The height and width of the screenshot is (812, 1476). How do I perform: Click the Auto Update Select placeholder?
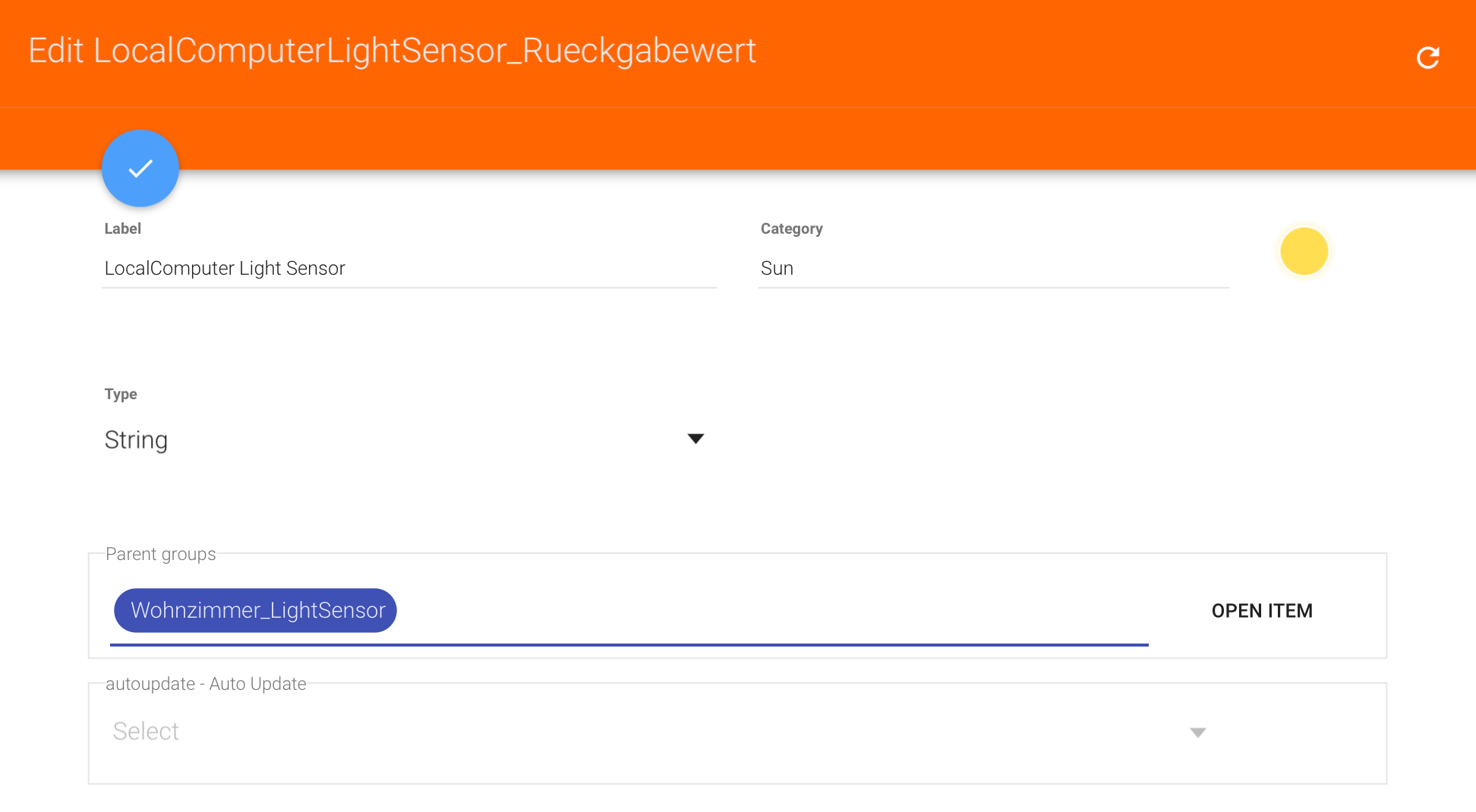coord(147,731)
